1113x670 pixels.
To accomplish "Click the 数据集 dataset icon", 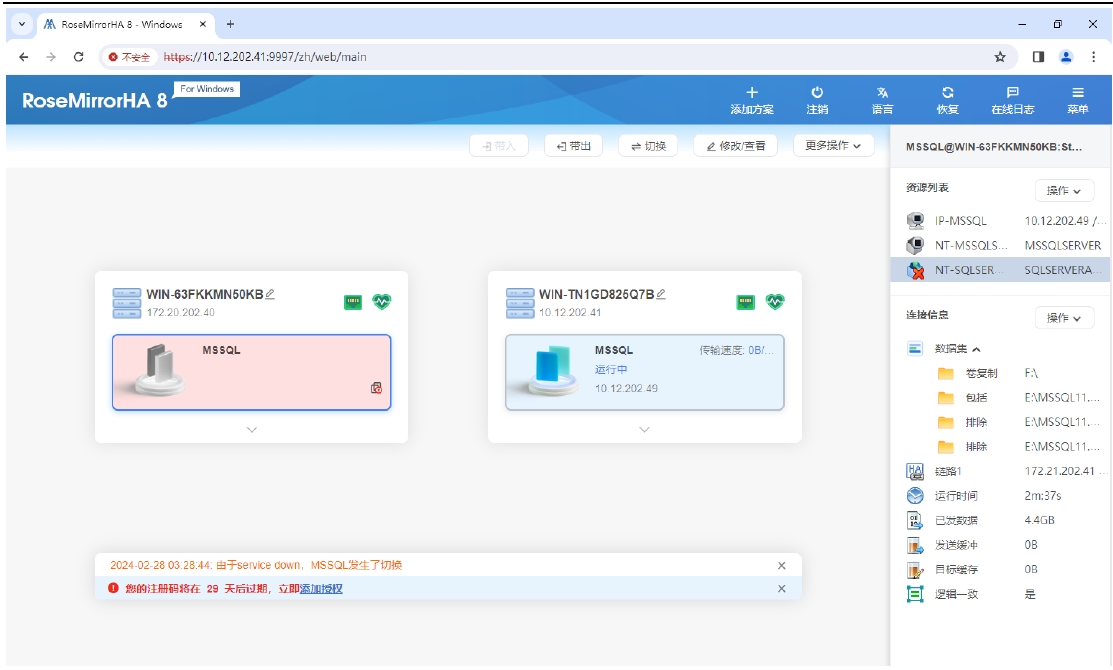I will coord(915,348).
